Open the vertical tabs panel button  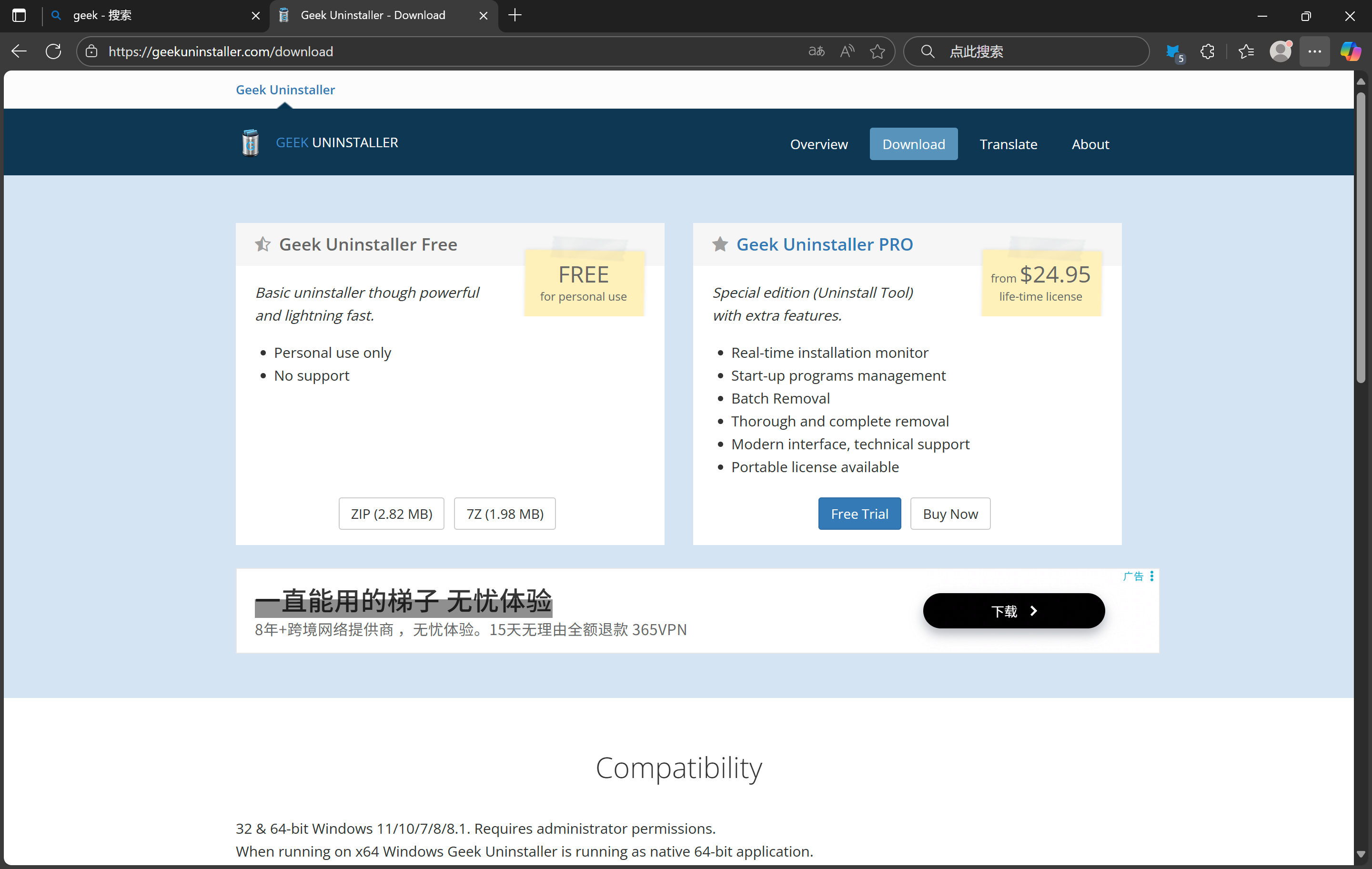click(19, 15)
